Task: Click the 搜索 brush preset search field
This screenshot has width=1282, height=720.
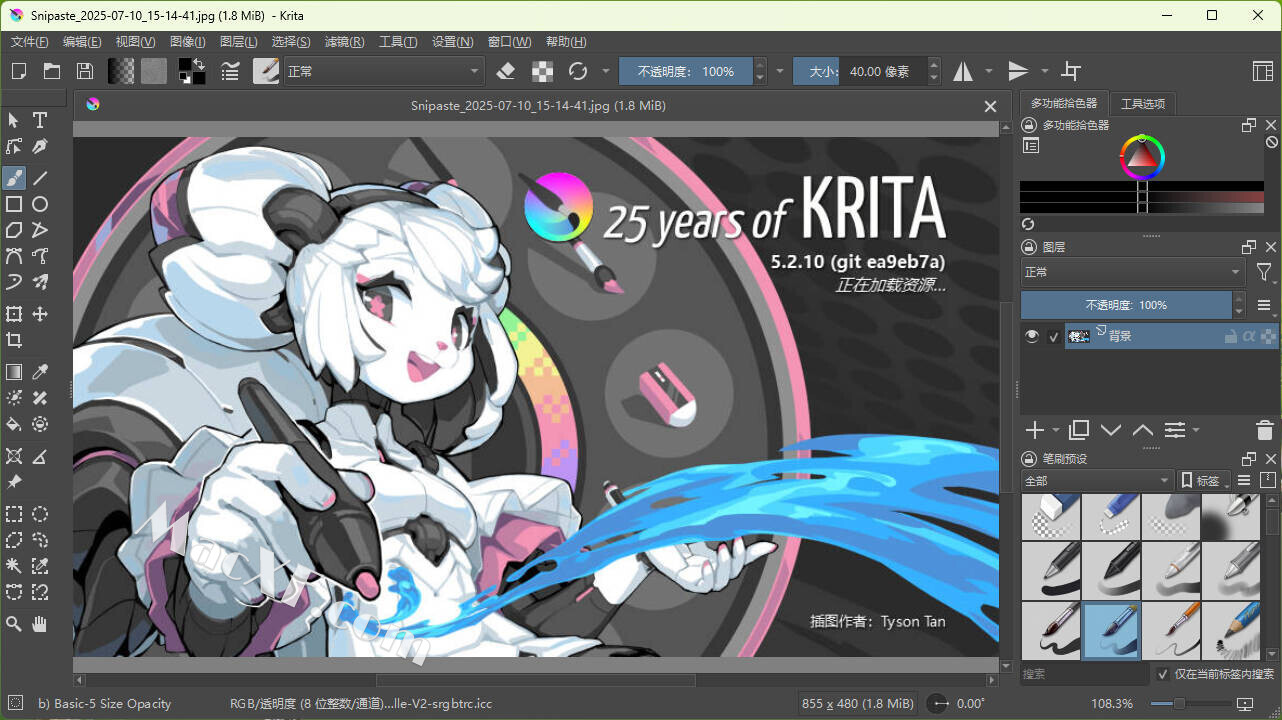Action: 1085,674
